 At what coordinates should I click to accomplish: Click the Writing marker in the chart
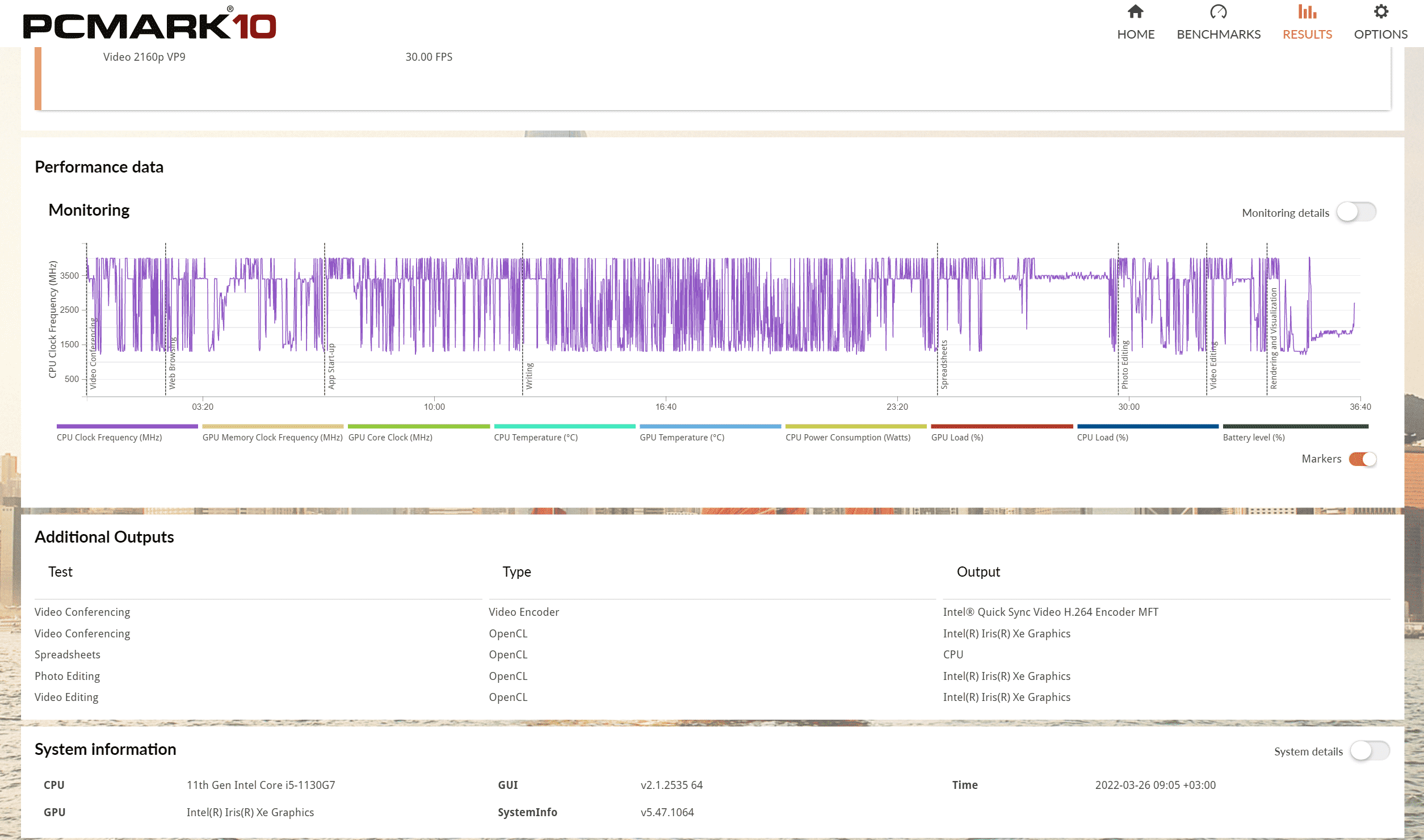[529, 376]
